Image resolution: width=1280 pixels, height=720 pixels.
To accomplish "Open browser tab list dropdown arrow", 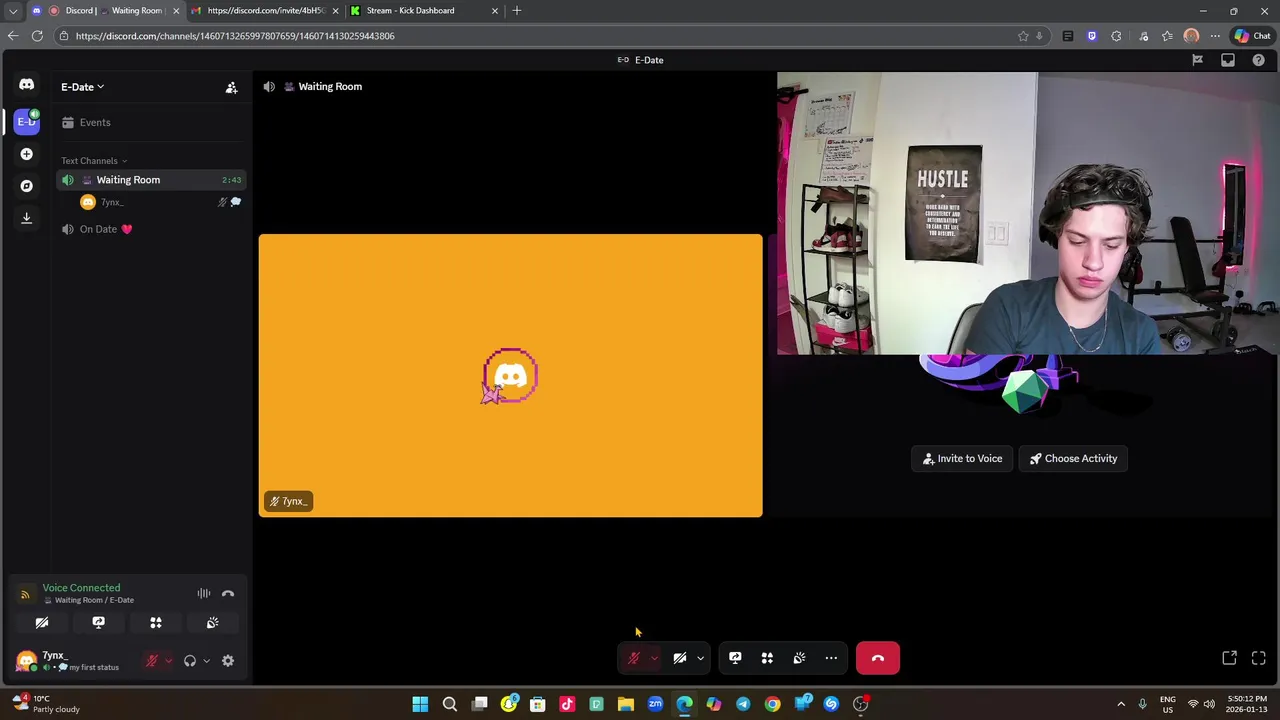I will coord(13,11).
